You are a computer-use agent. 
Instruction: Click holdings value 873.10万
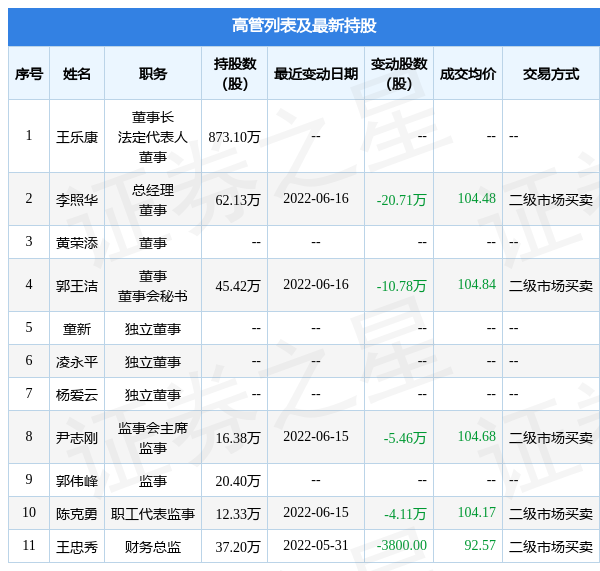click(234, 137)
